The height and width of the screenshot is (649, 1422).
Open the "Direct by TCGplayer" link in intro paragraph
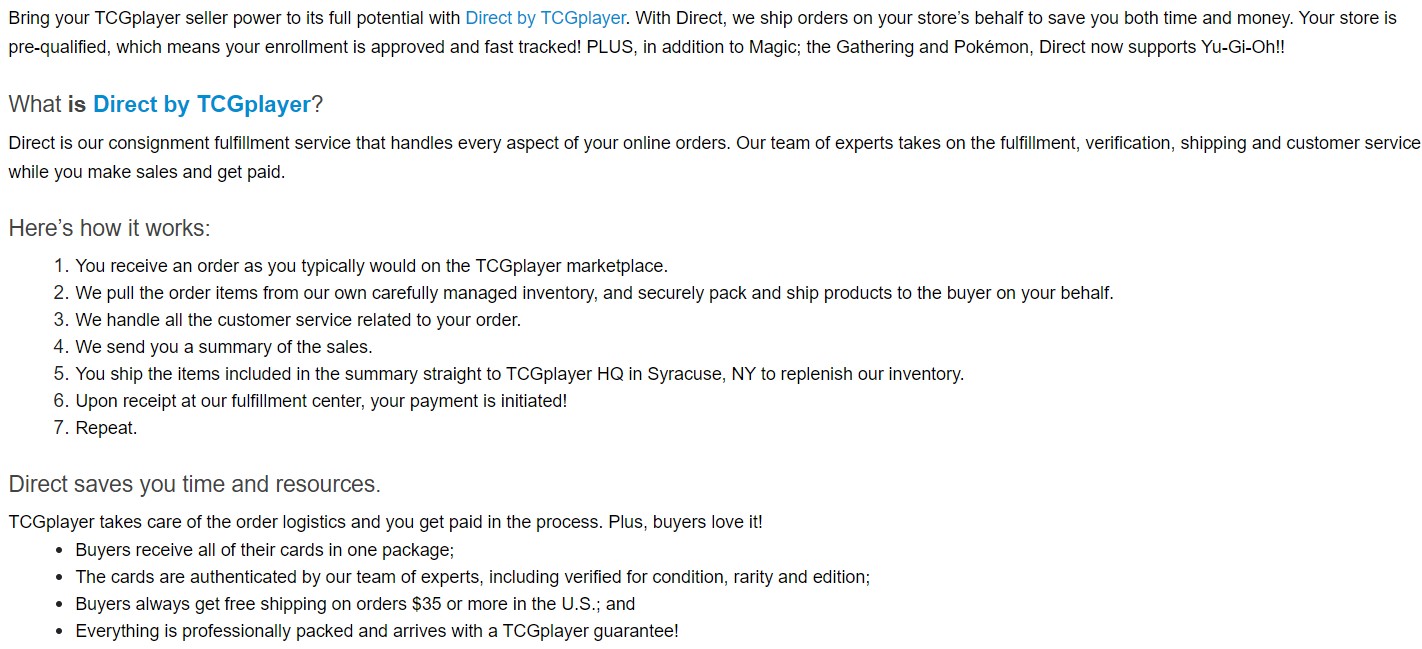point(545,18)
